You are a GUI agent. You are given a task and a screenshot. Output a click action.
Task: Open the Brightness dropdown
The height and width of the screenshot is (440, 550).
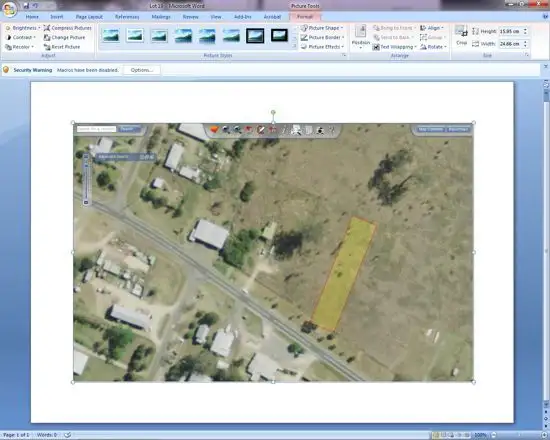pos(23,28)
